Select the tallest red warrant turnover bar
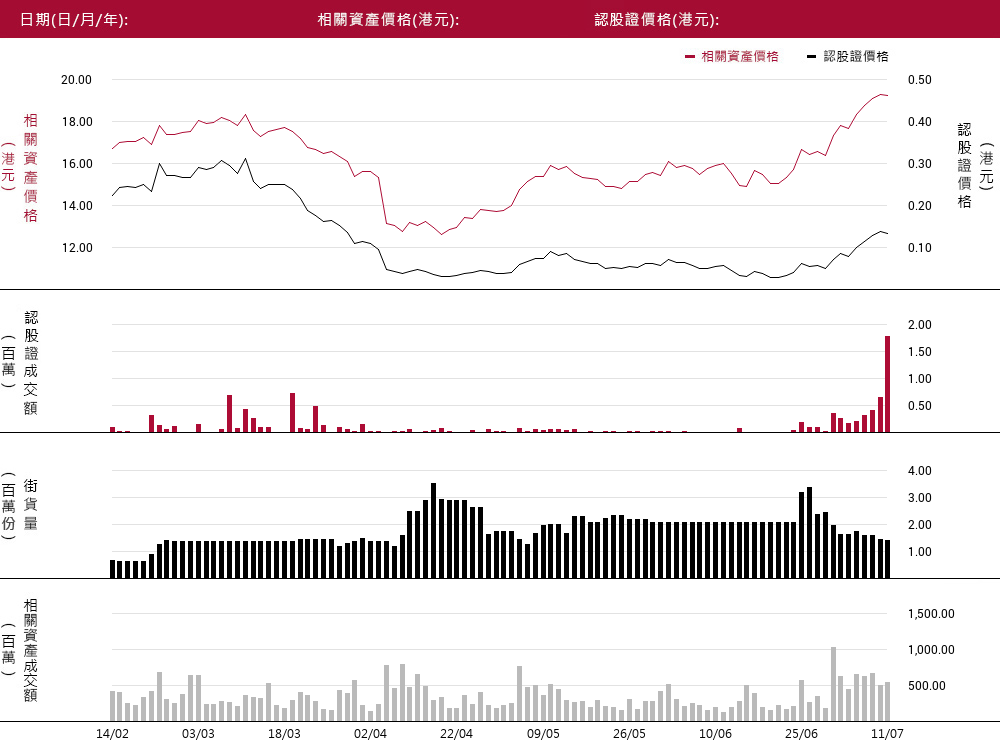This screenshot has width=1000, height=751. pos(887,384)
